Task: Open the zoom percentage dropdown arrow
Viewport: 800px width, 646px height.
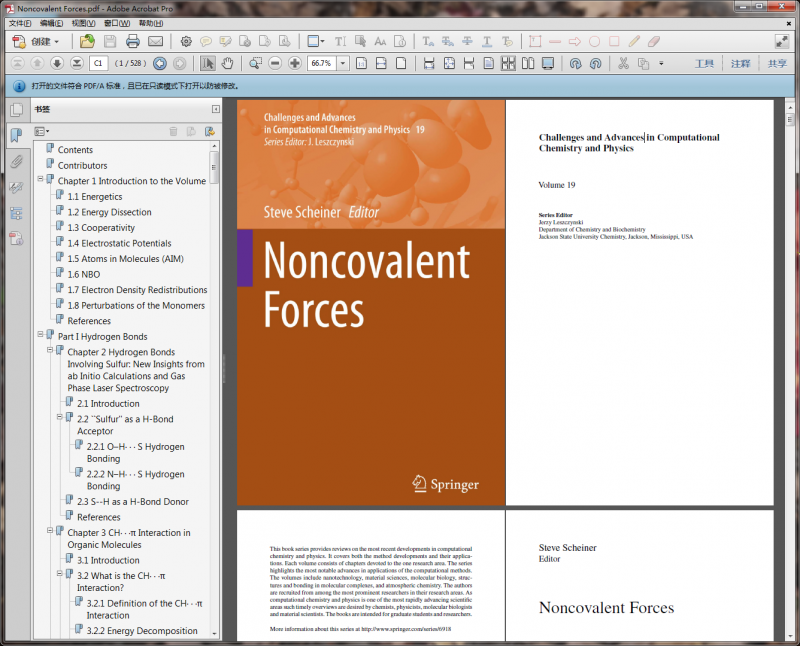Action: click(343, 63)
